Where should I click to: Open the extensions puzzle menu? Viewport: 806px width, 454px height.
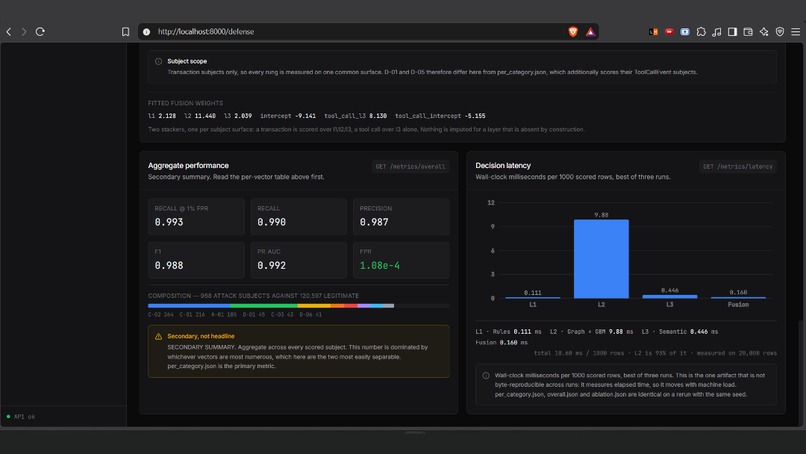[701, 32]
